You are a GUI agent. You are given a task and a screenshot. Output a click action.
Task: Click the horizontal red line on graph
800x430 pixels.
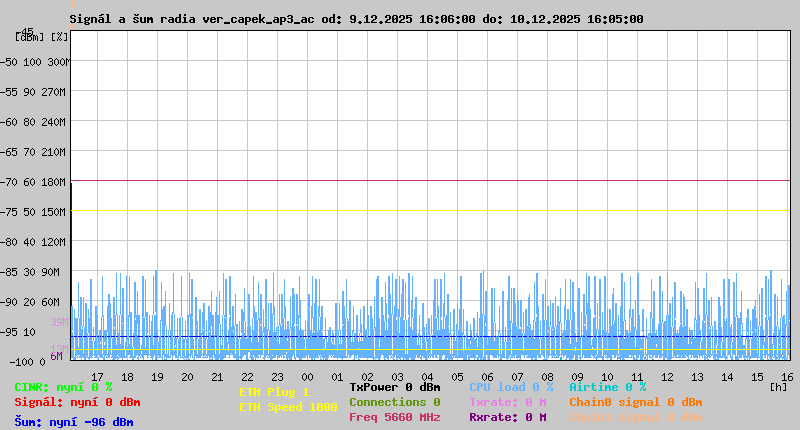click(430, 181)
